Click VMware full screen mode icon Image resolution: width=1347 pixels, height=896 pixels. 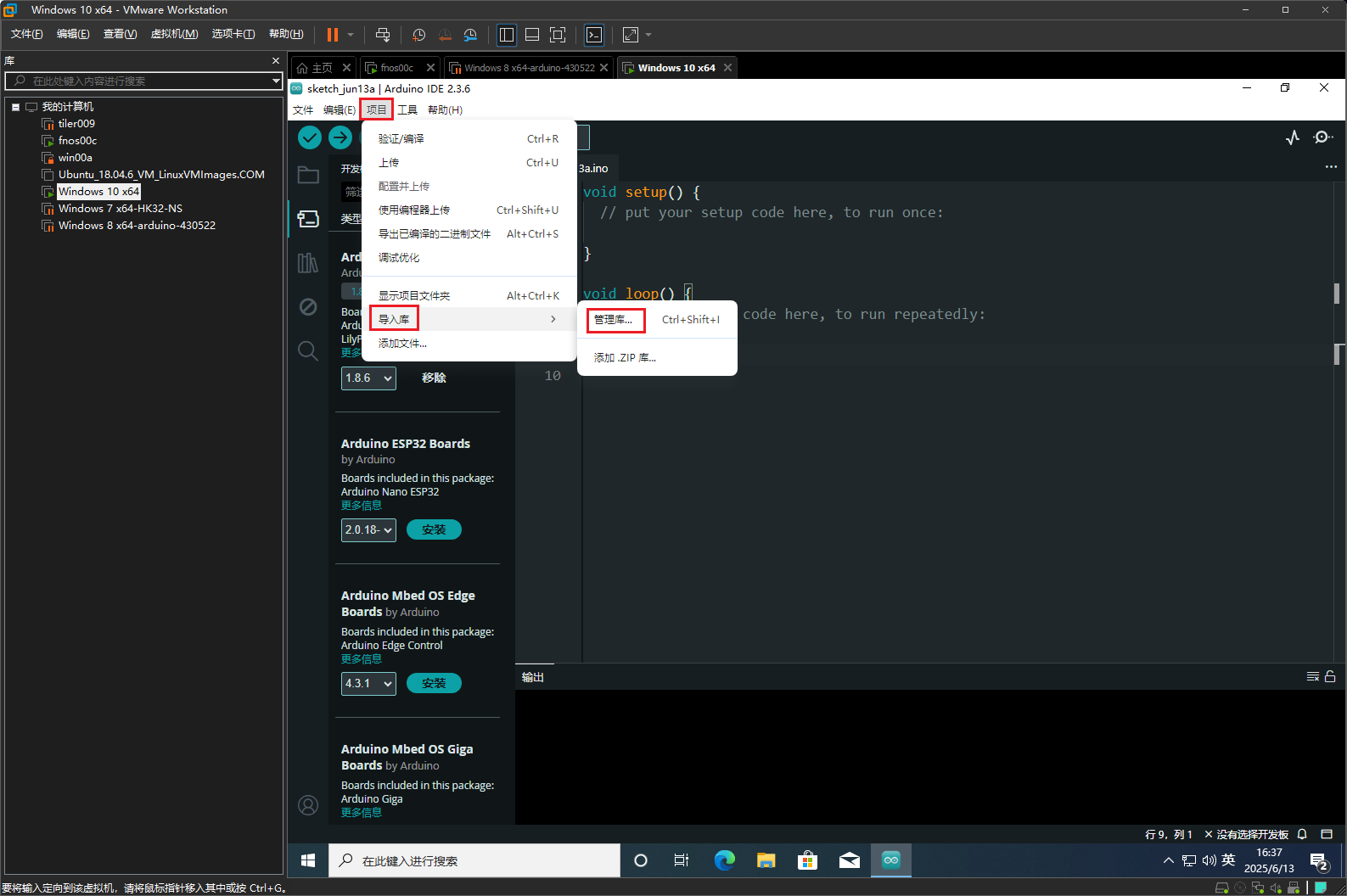pyautogui.click(x=558, y=35)
